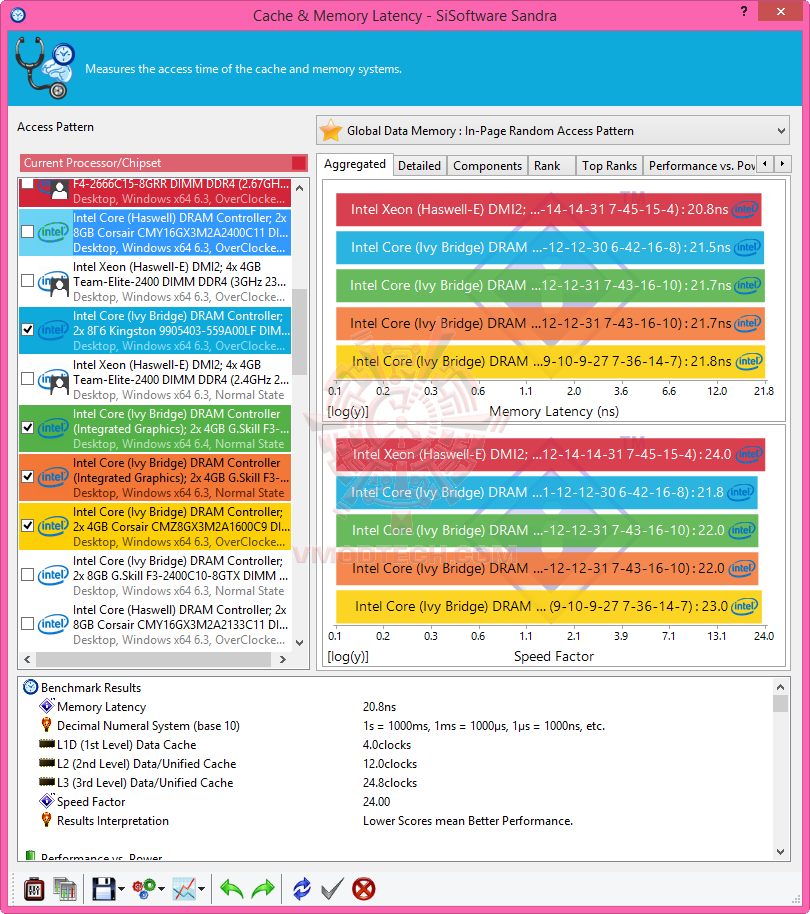Click the pin icon beside Results Interpretation
This screenshot has height=914, width=810.
tap(47, 820)
